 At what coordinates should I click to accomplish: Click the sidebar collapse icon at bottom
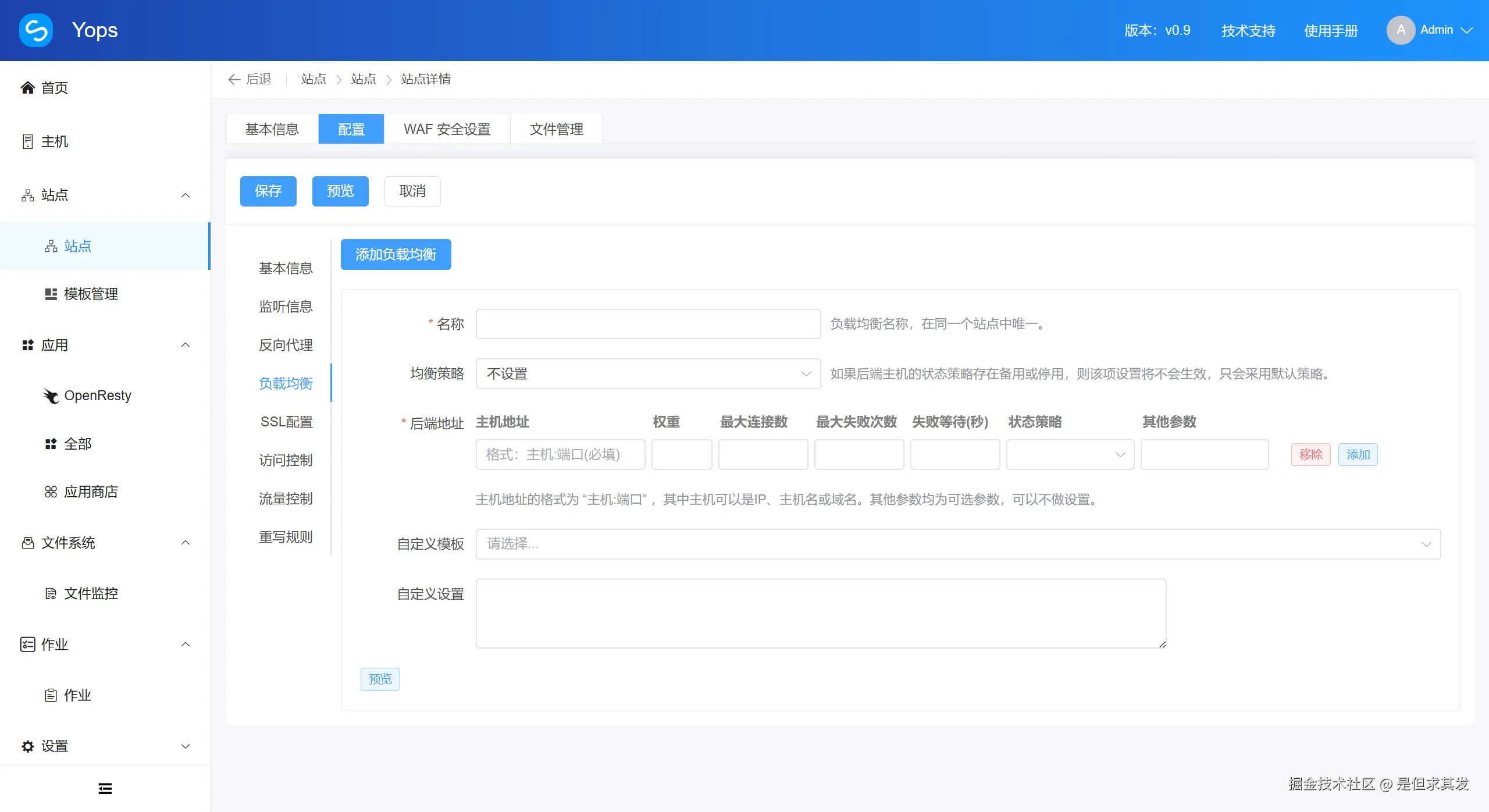(105, 789)
